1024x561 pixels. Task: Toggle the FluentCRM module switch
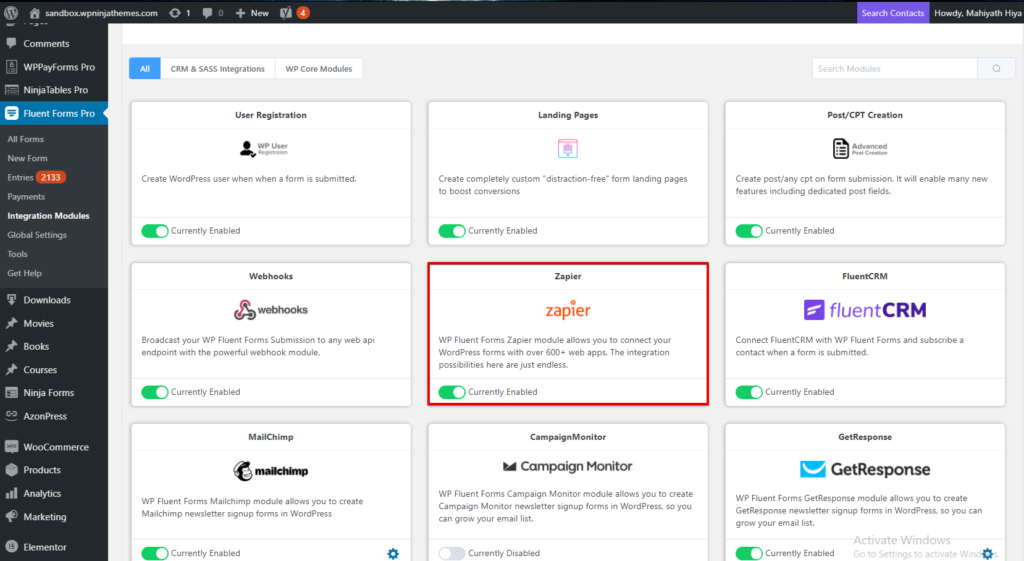coord(749,392)
